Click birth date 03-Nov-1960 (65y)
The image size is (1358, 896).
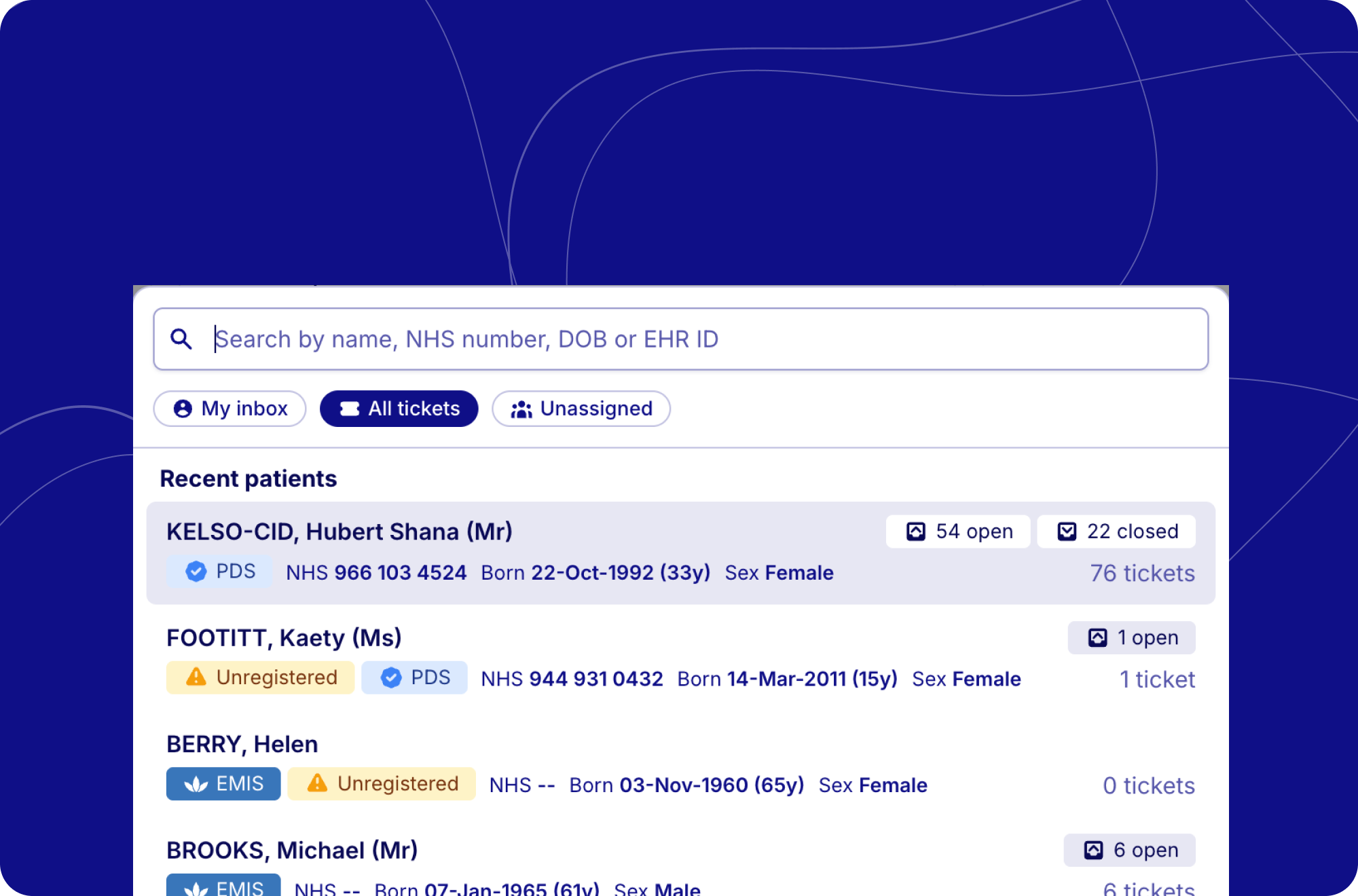click(712, 786)
